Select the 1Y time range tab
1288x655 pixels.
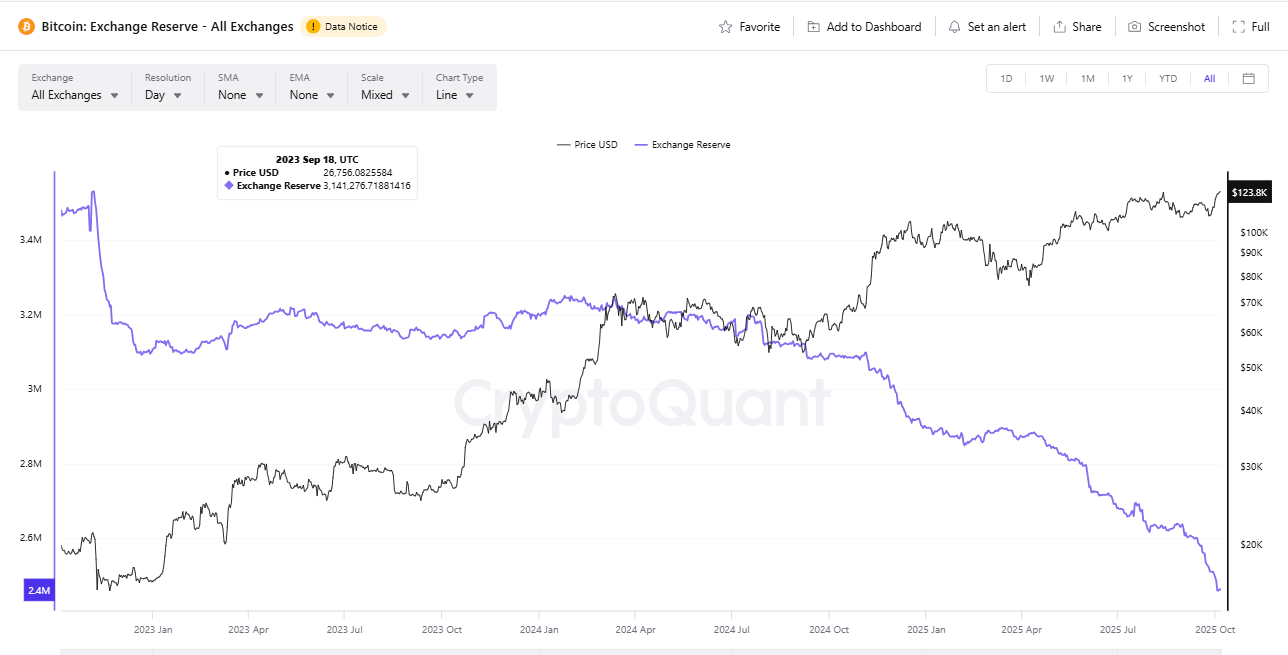pos(1127,78)
